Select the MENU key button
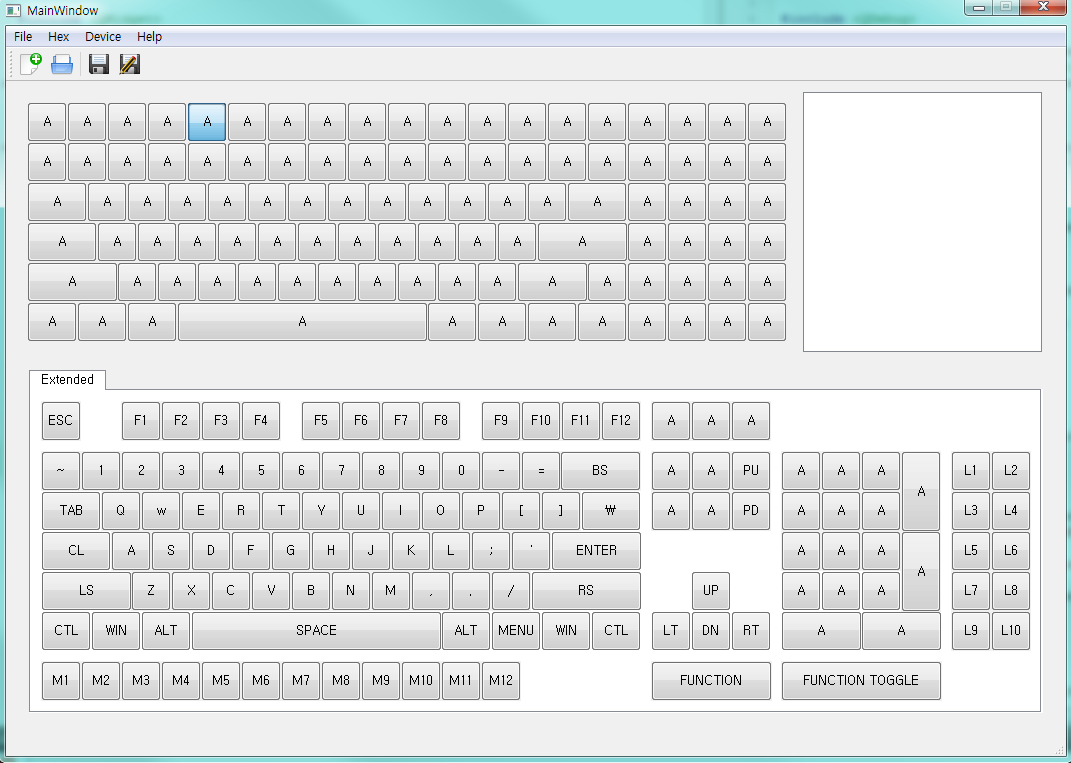 click(516, 630)
